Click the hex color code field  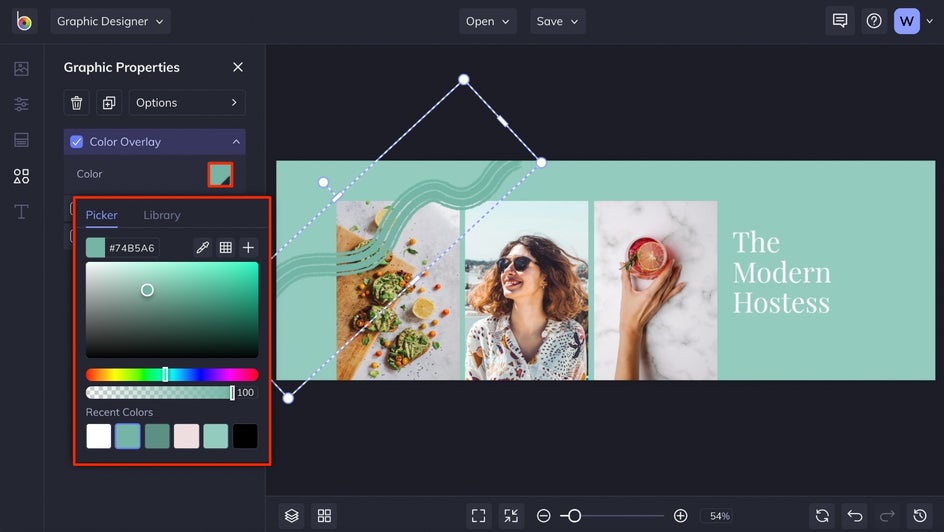click(132, 247)
